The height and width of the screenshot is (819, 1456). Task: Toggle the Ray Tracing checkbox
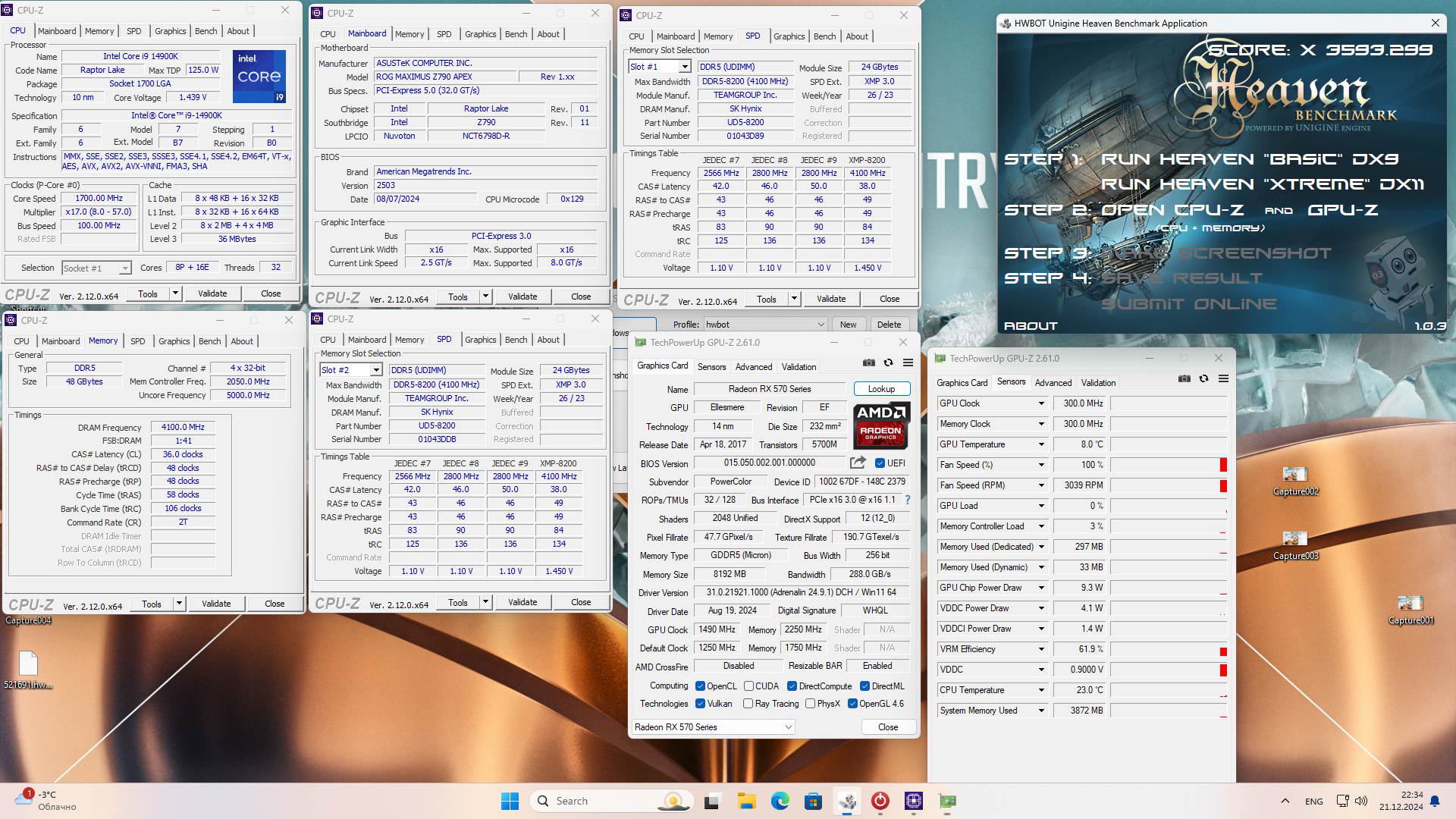point(748,704)
